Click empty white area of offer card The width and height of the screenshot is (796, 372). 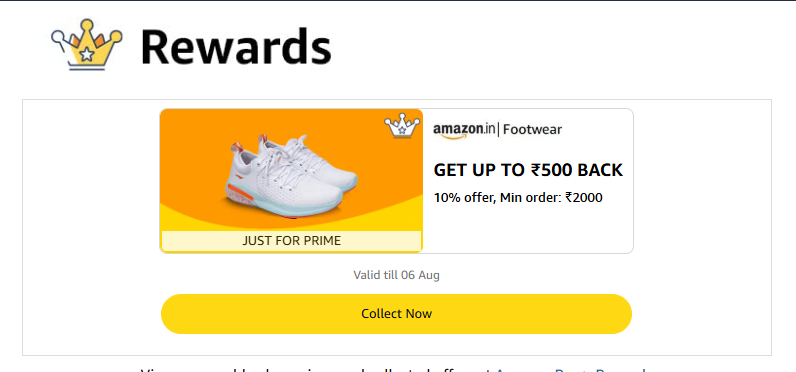(528, 228)
